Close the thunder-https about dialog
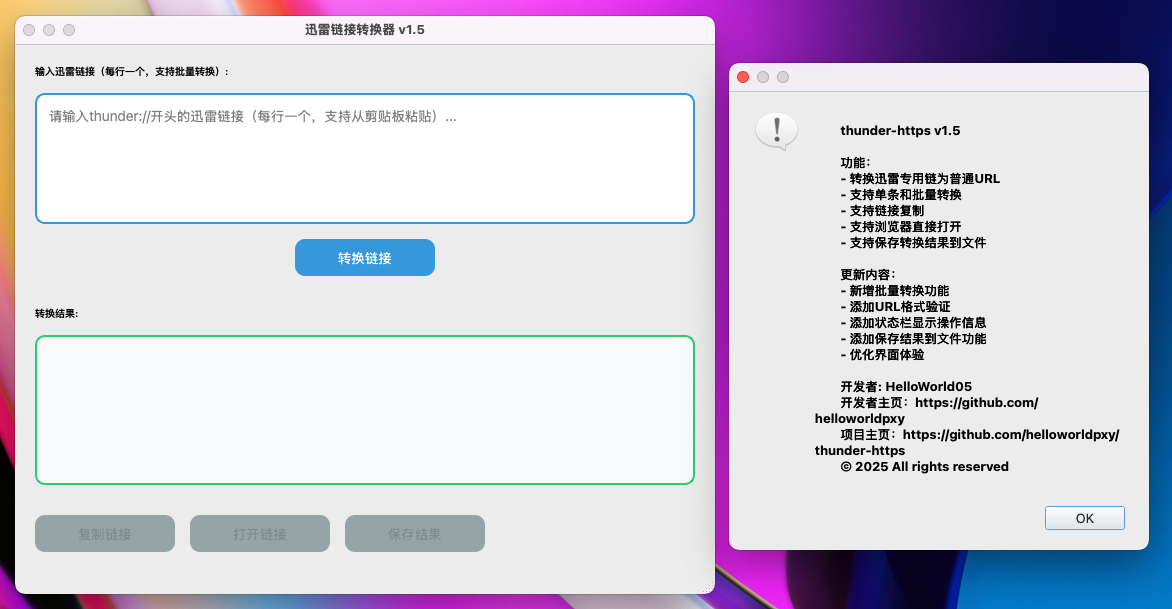Viewport: 1172px width, 609px height. click(743, 77)
